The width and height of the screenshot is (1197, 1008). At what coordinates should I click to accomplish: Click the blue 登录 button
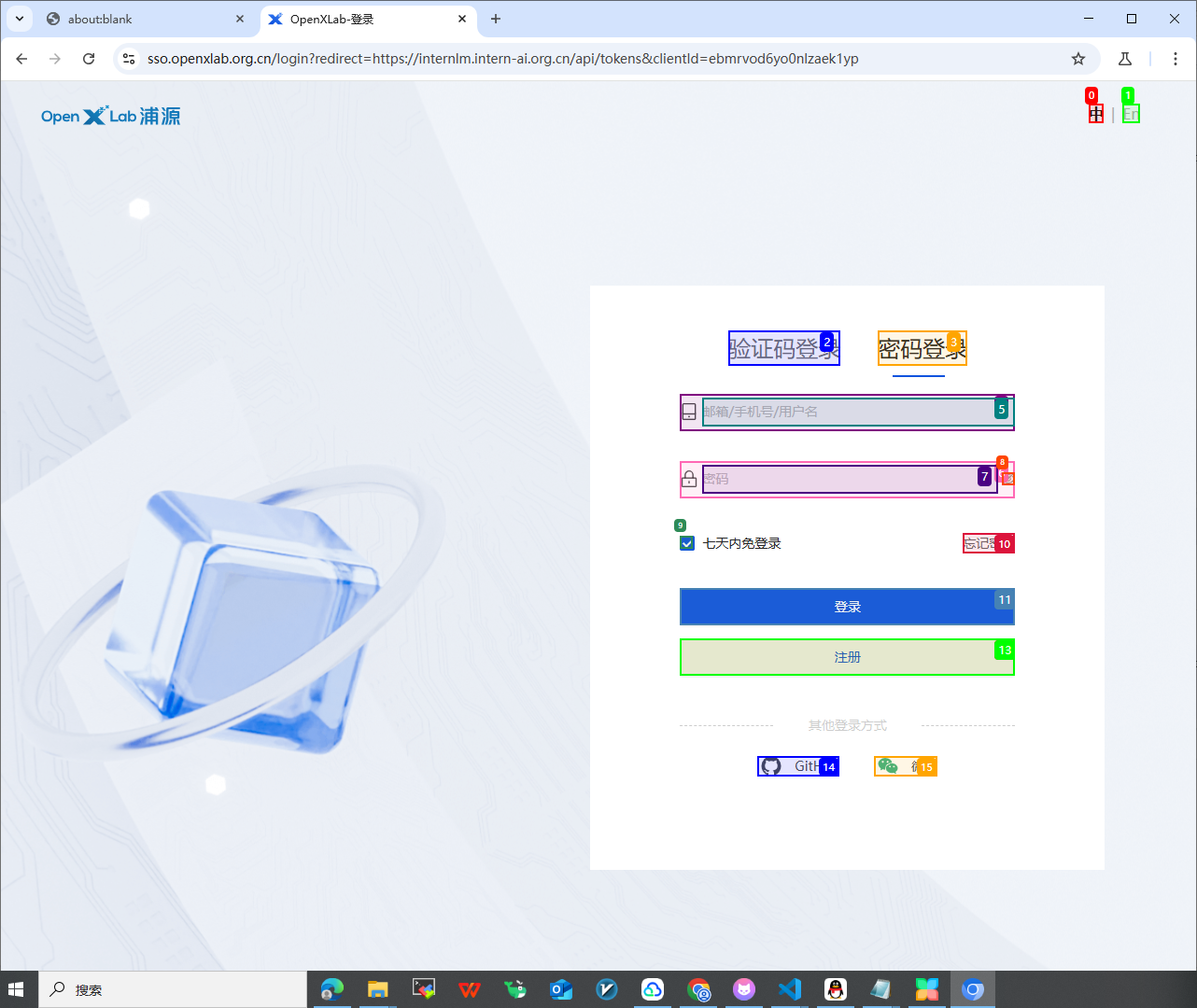(x=847, y=607)
